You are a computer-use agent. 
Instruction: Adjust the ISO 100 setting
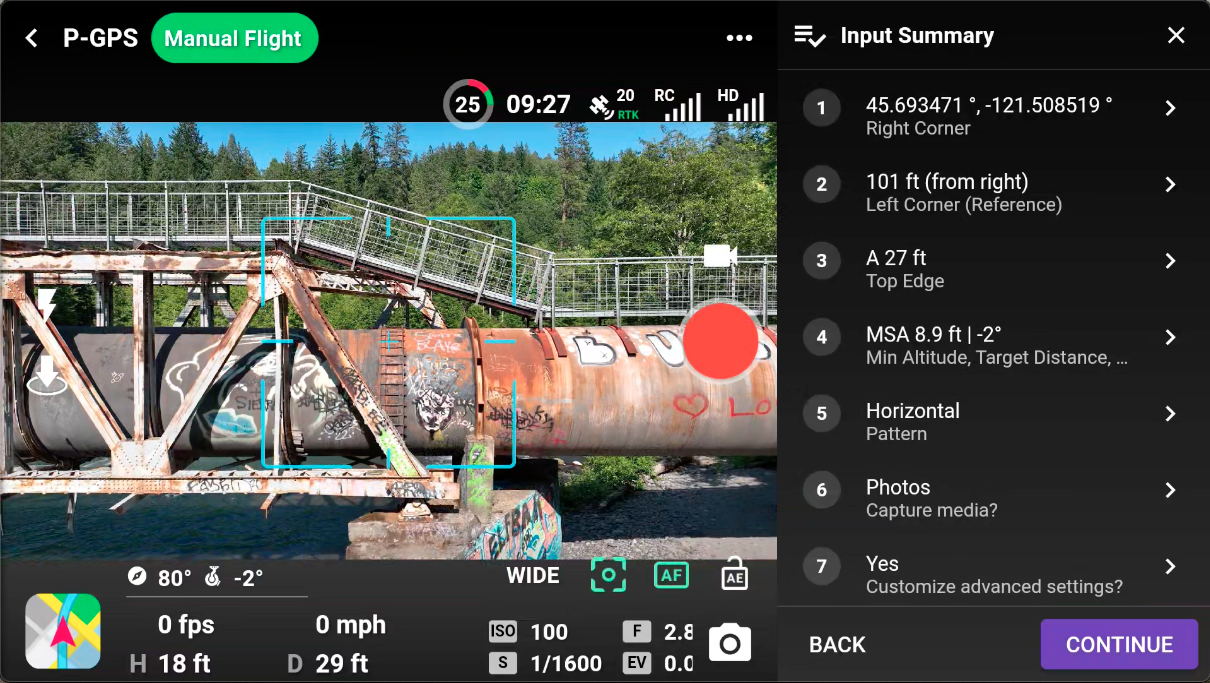tap(528, 632)
